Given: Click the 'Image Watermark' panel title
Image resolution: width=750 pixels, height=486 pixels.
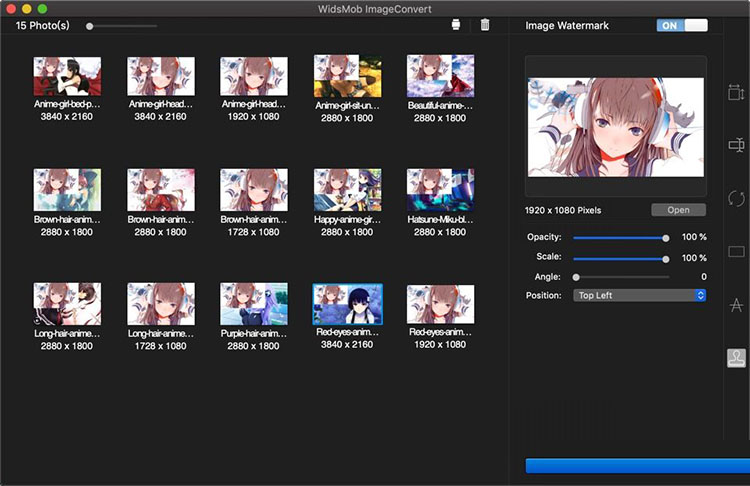Looking at the screenshot, I should (567, 25).
